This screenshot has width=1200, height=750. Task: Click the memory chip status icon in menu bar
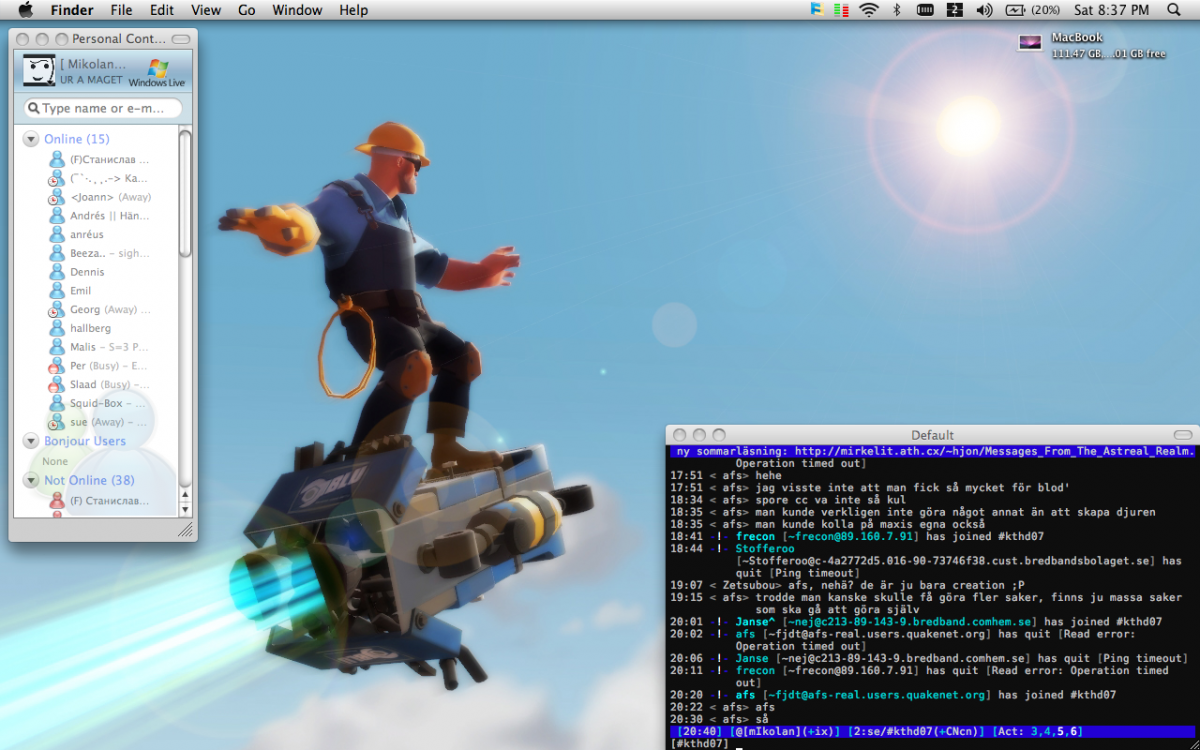(926, 10)
